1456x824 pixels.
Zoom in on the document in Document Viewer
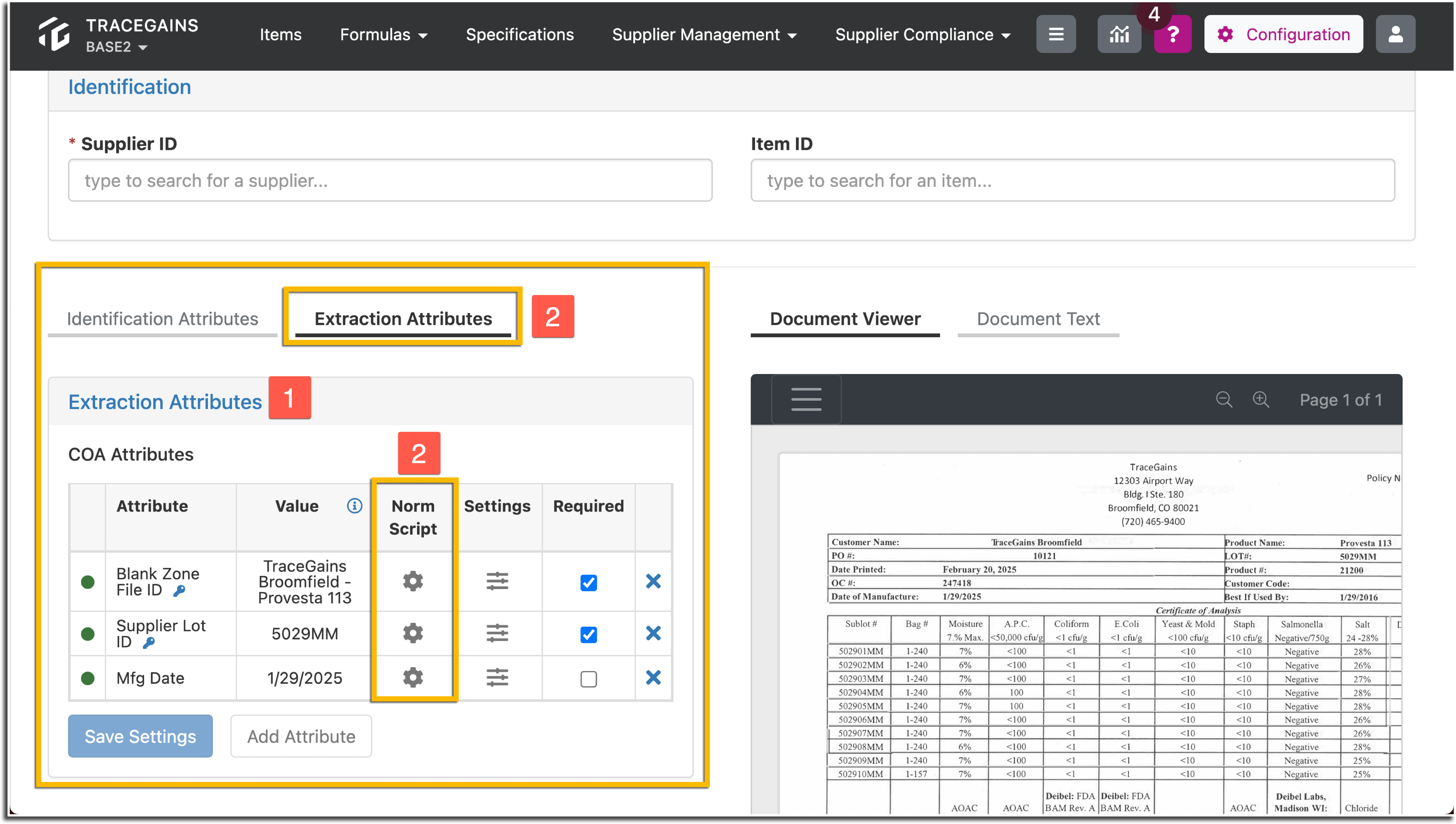pos(1261,400)
